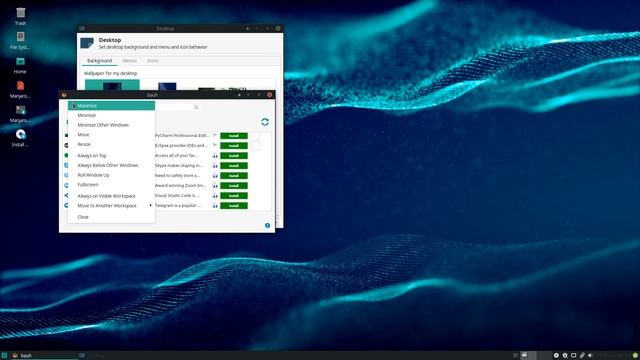This screenshot has width=640, height=360.
Task: Click the volume icon in system tray
Action: 590,356
